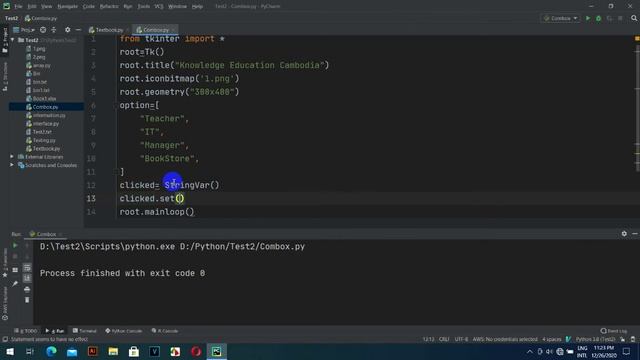The width and height of the screenshot is (640, 360).
Task: Click line 13 clicked.set() in editor
Action: (152, 198)
